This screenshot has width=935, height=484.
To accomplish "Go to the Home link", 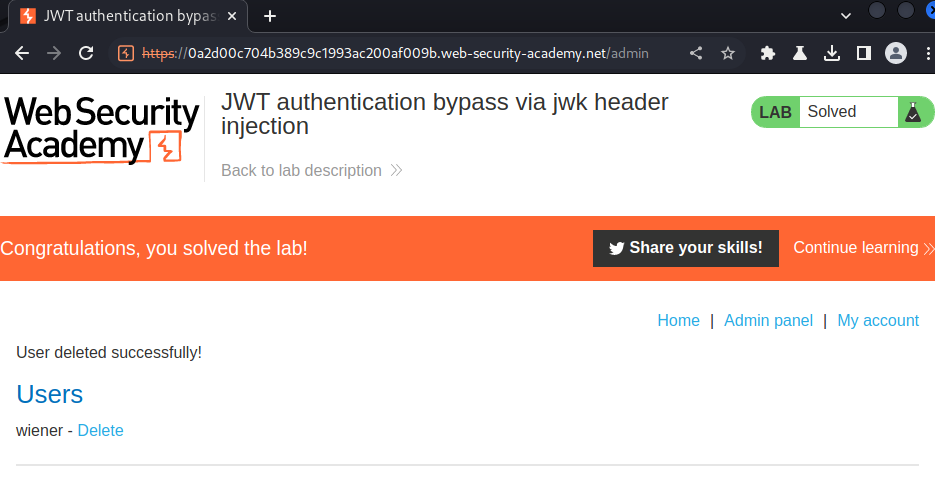I will coord(678,321).
